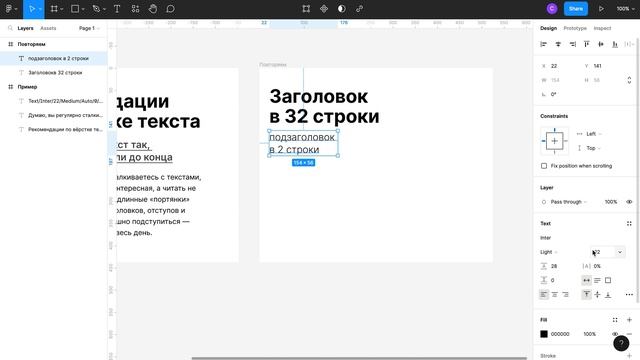The image size is (640, 360).
Task: Click the line height field
Action: 558,266
